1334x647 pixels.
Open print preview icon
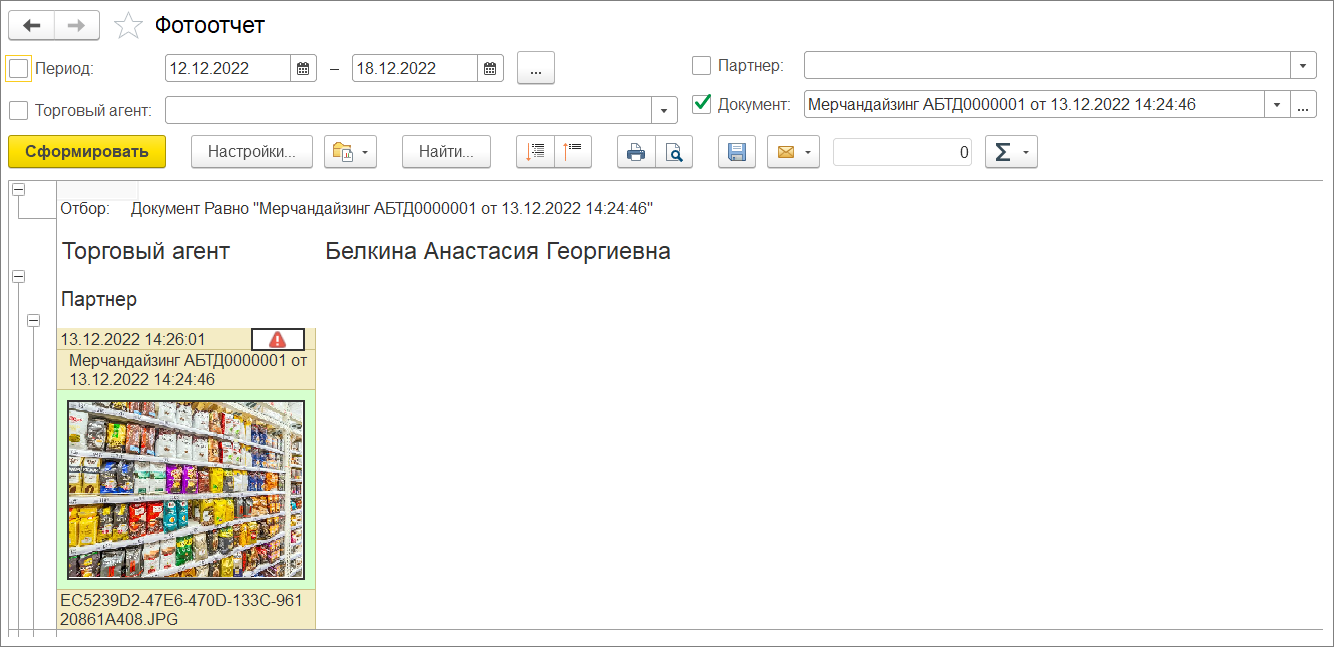pos(674,152)
